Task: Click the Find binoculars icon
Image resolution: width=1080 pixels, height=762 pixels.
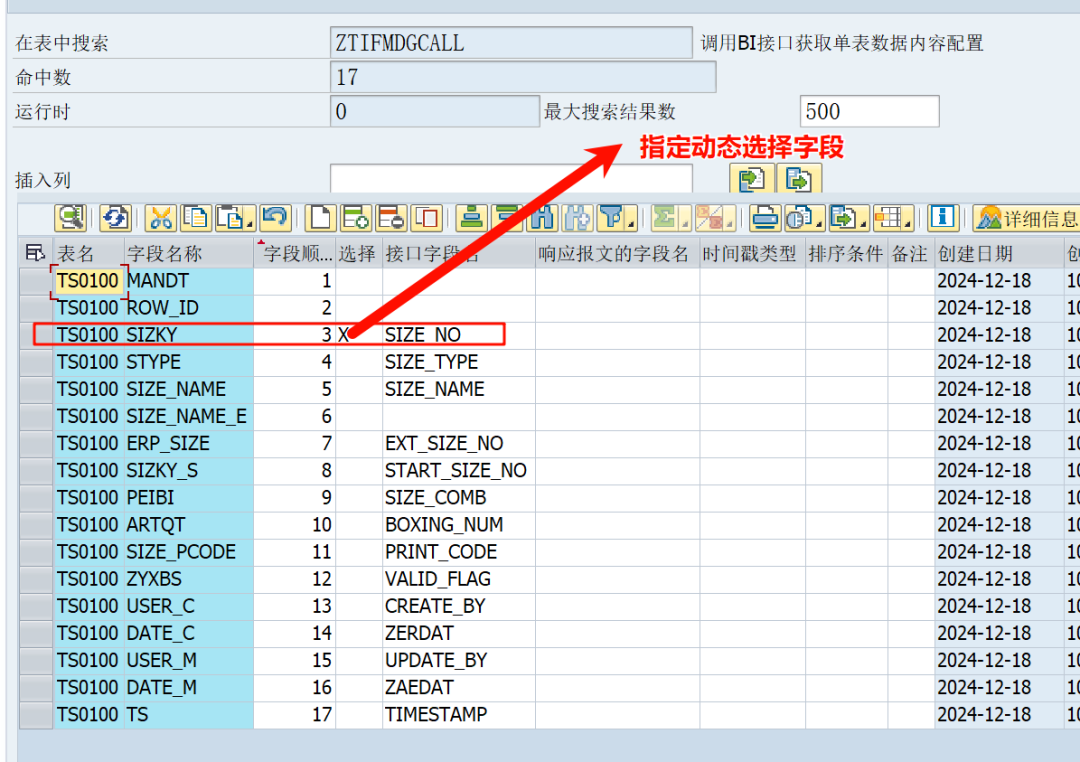Action: [543, 218]
